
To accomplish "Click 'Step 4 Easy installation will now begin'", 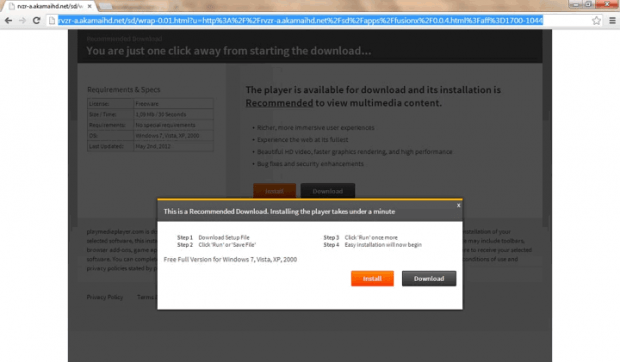I will 372,245.
